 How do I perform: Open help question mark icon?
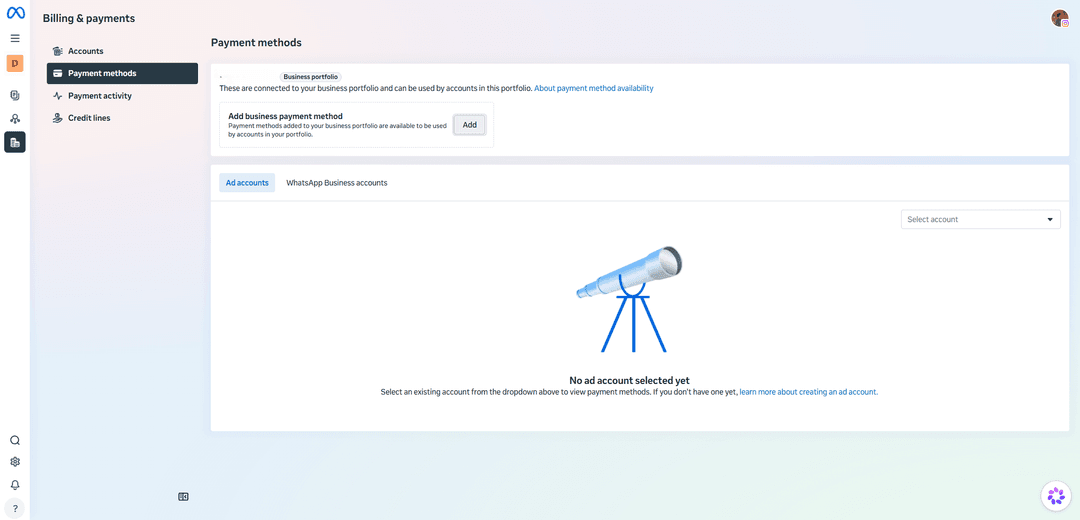click(x=15, y=508)
